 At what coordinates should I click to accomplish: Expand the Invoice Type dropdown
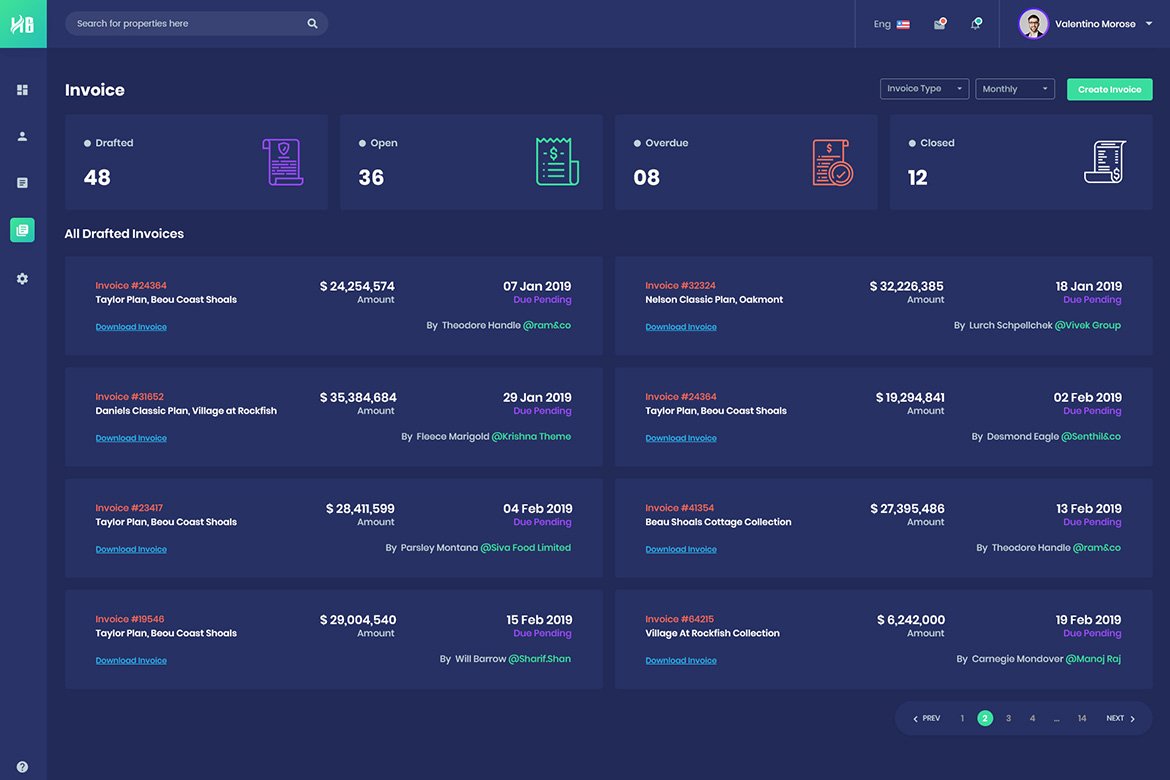(924, 89)
